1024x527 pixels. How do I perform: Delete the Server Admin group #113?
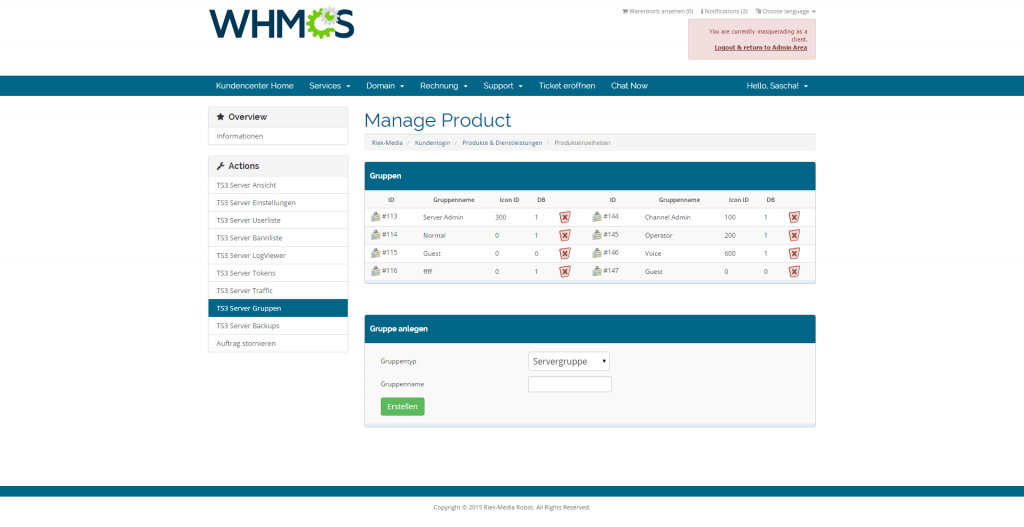pyautogui.click(x=564, y=217)
